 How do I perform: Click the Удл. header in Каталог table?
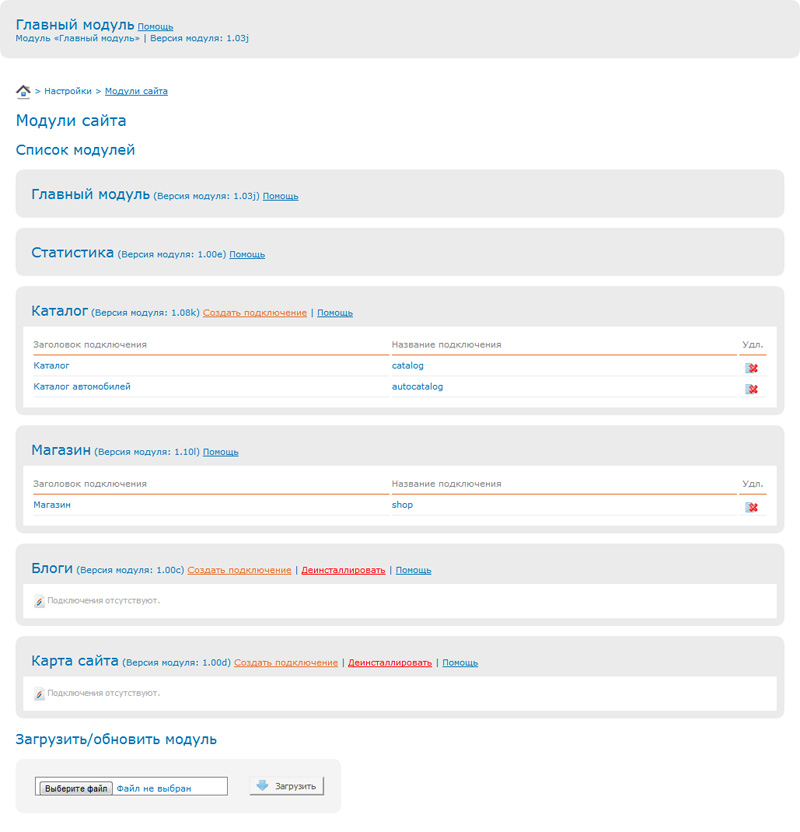pyautogui.click(x=752, y=345)
